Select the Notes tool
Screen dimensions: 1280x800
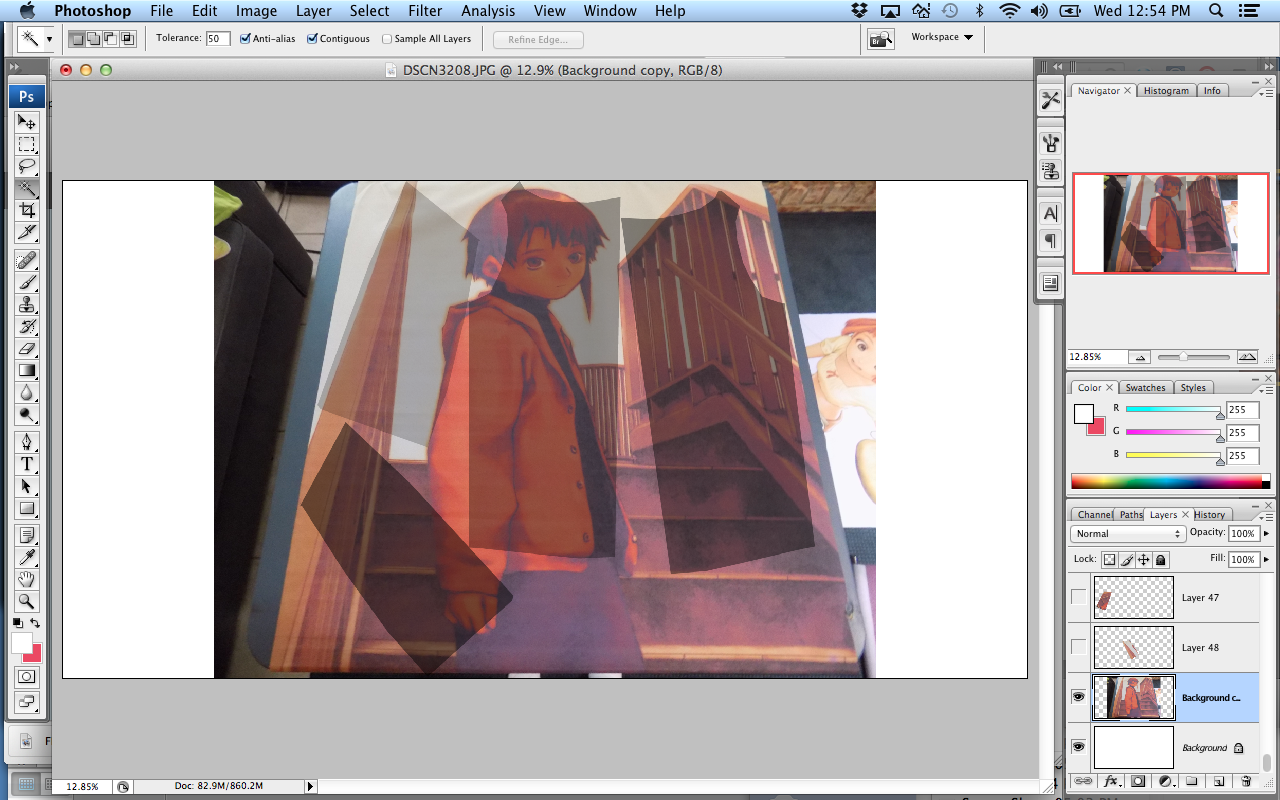click(27, 535)
